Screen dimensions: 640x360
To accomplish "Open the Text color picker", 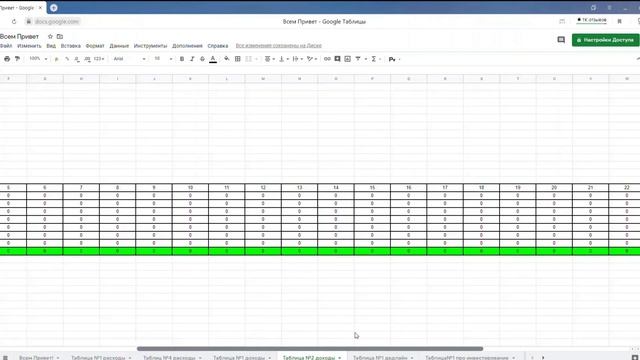I will pyautogui.click(x=213, y=59).
